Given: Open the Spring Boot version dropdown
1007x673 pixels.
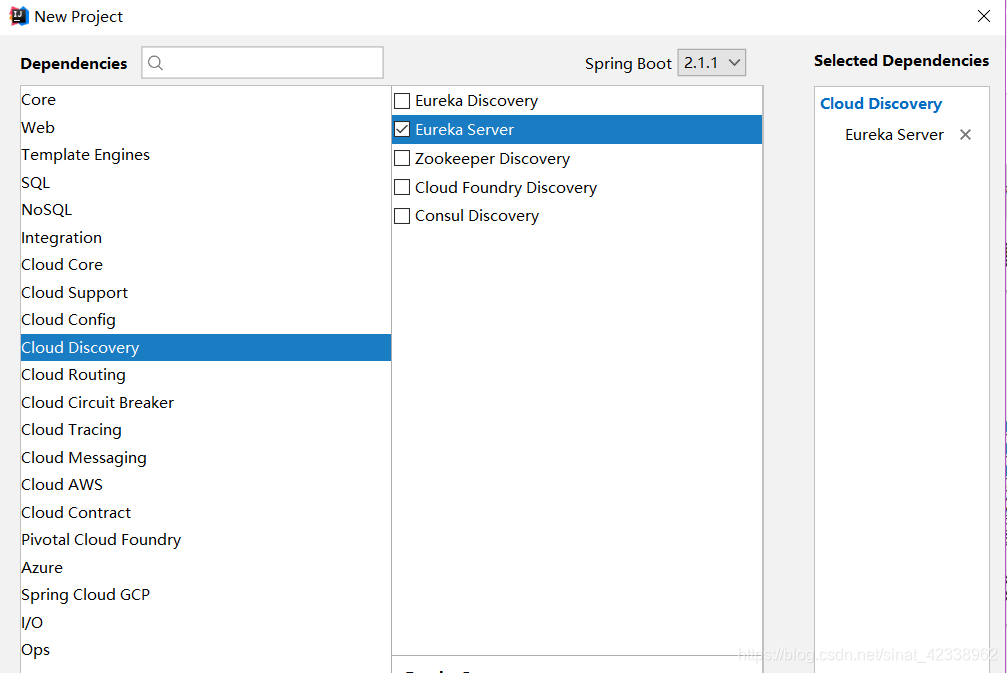Looking at the screenshot, I should 712,63.
